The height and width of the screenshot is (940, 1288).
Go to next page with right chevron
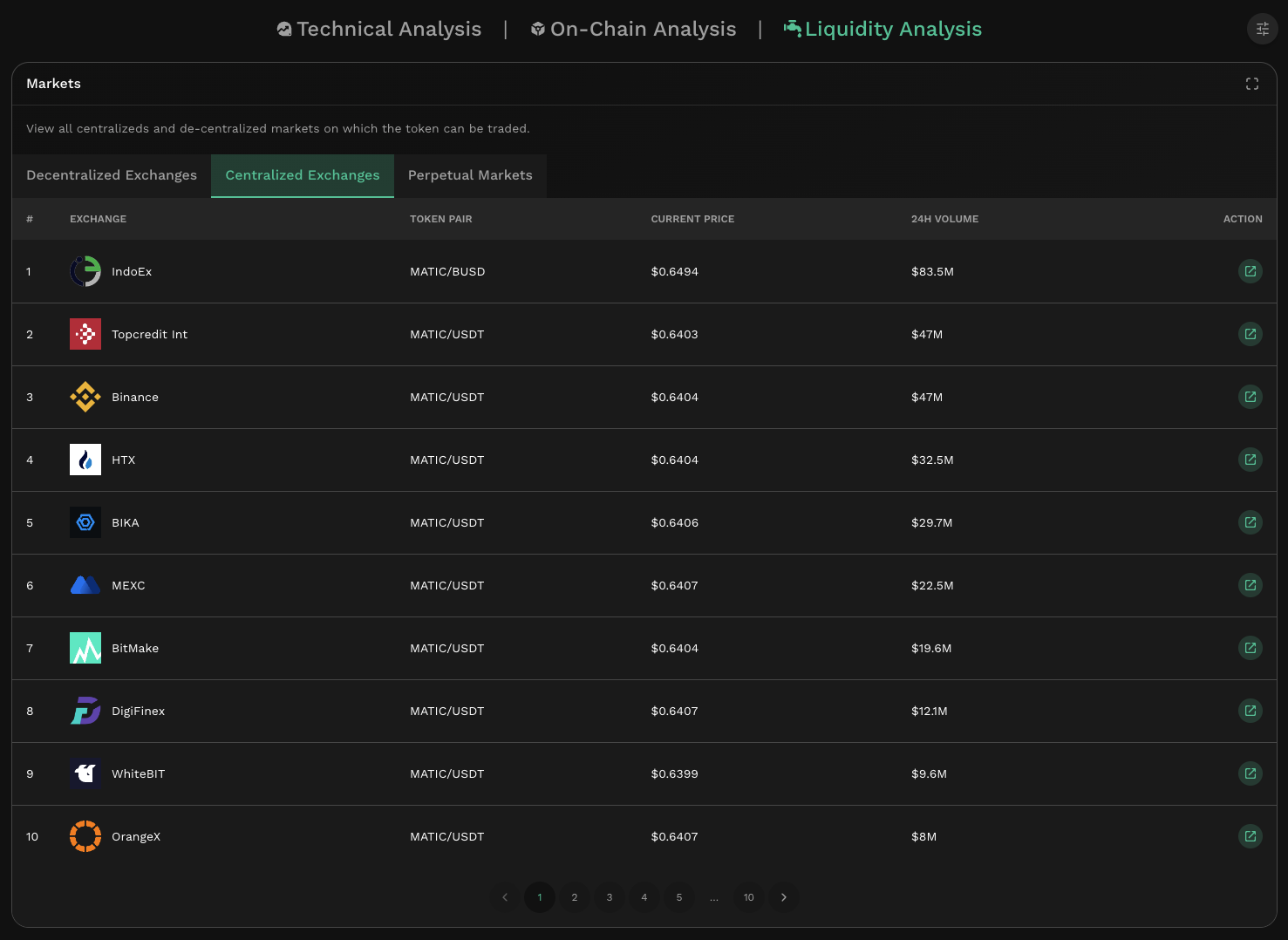tap(783, 897)
